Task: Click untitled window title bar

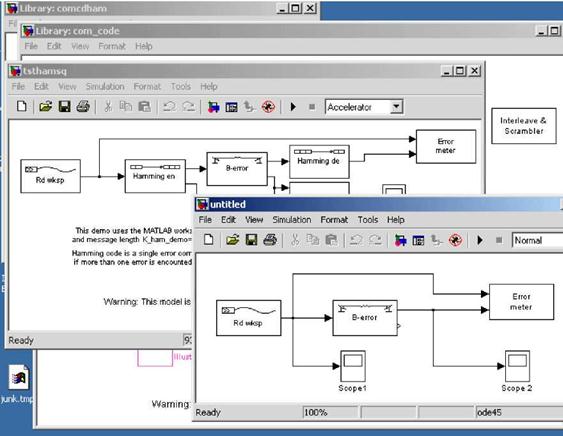Action: [x=379, y=204]
